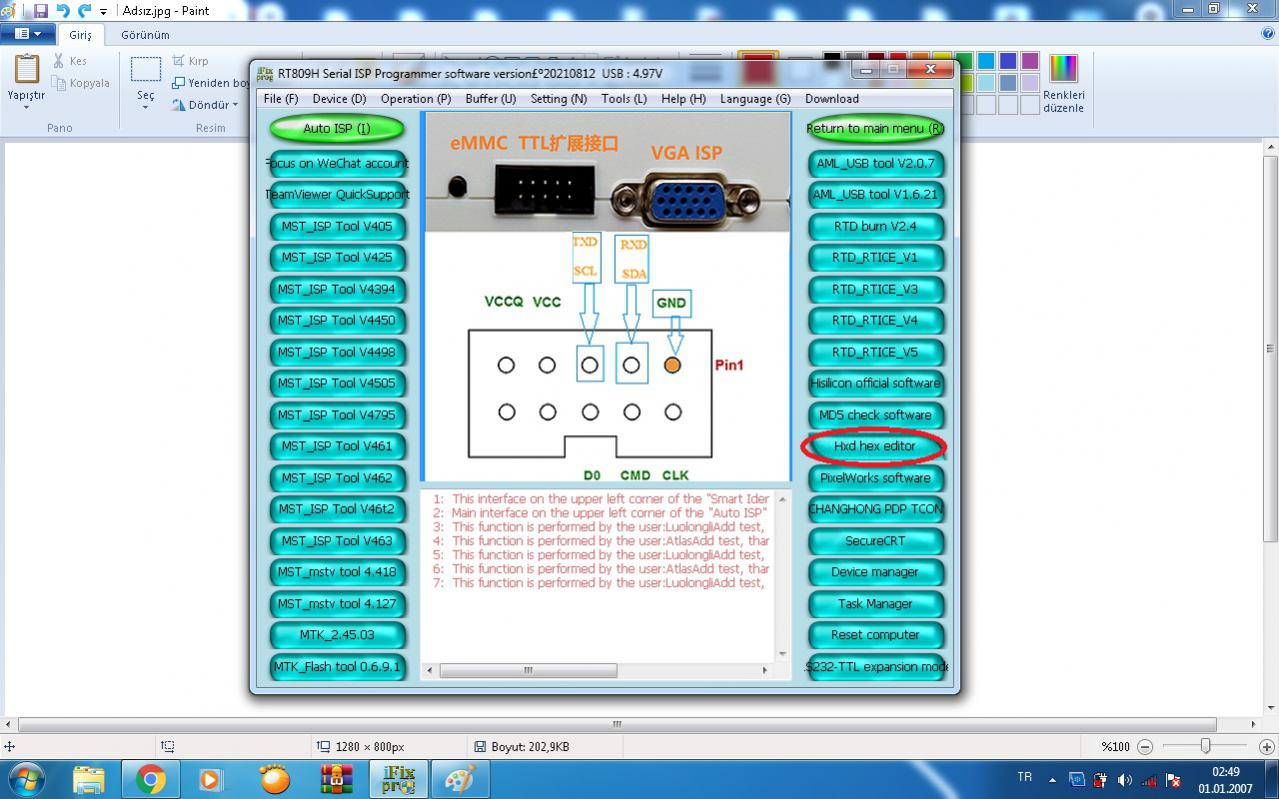Screen dimensions: 1279x799
Task: Open the Paint application menu button
Action: click(27, 34)
